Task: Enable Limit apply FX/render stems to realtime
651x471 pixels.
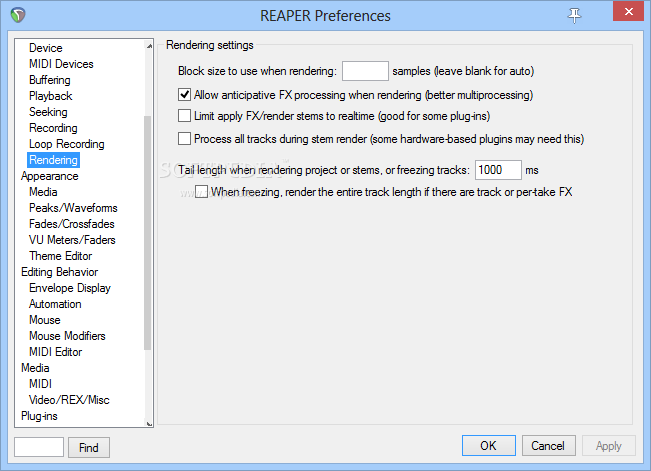Action: (184, 115)
